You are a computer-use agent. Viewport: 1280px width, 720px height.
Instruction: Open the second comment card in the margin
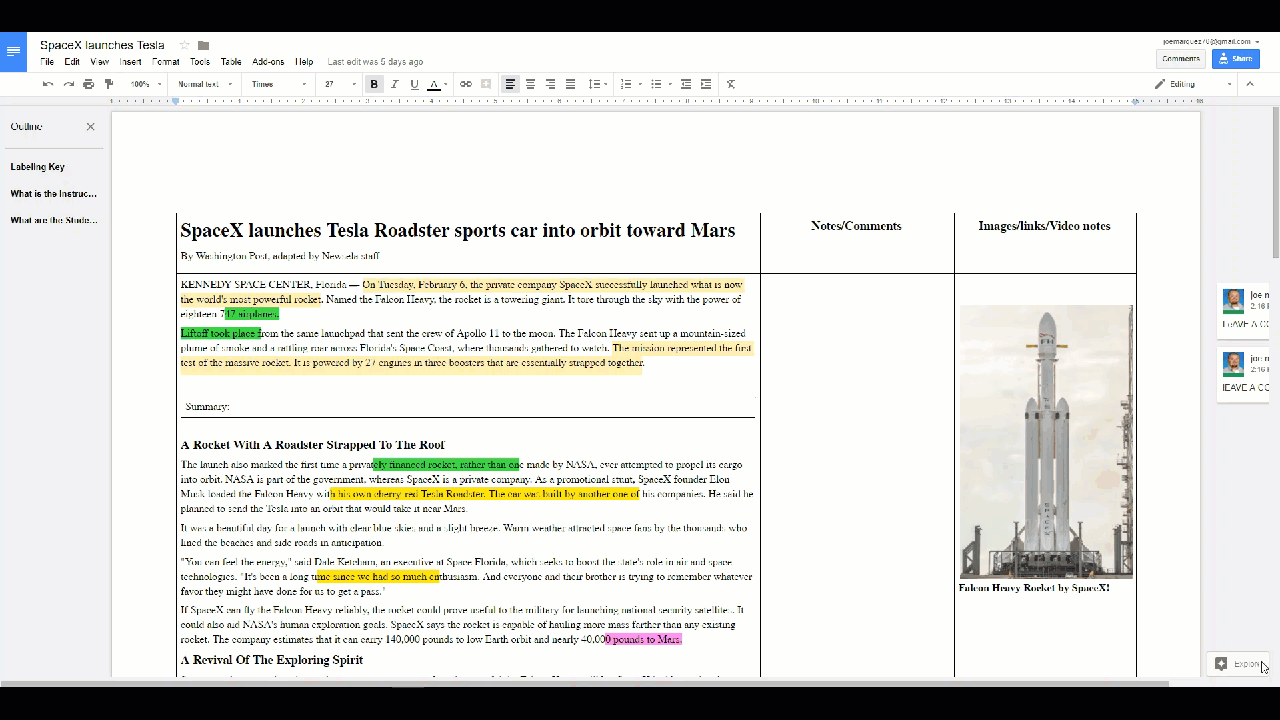(1245, 375)
